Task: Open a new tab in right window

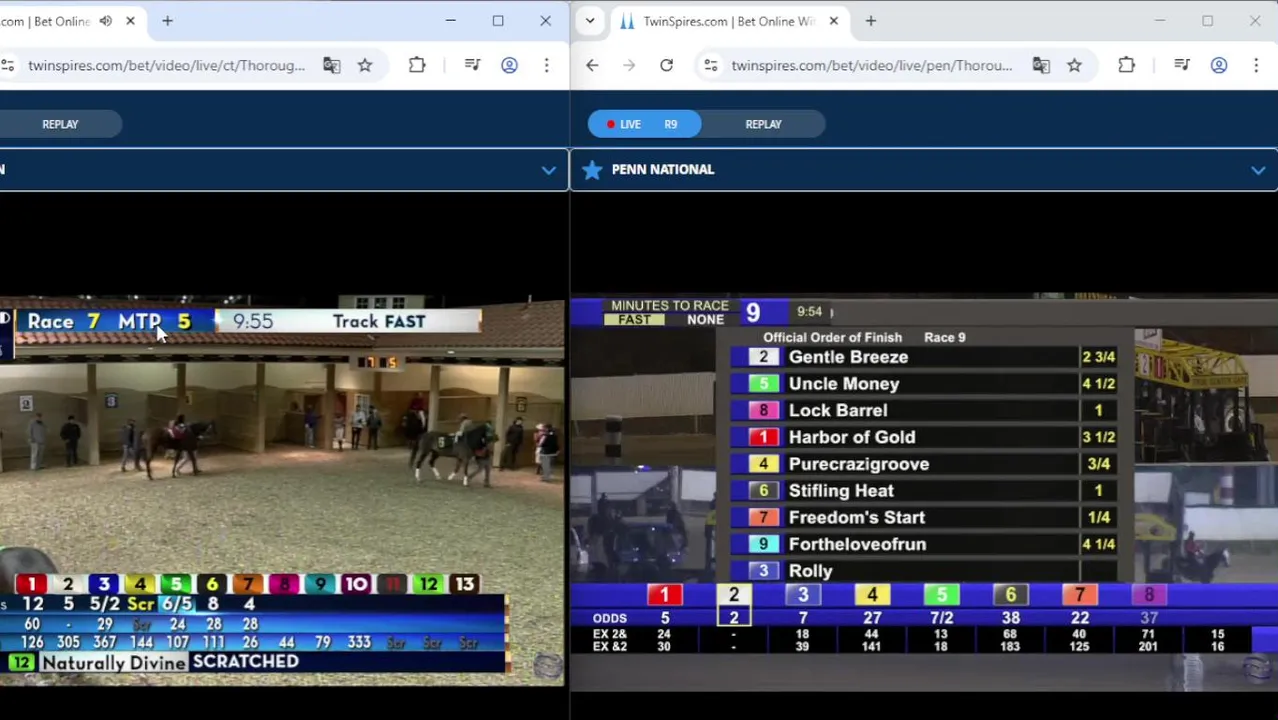Action: [870, 21]
